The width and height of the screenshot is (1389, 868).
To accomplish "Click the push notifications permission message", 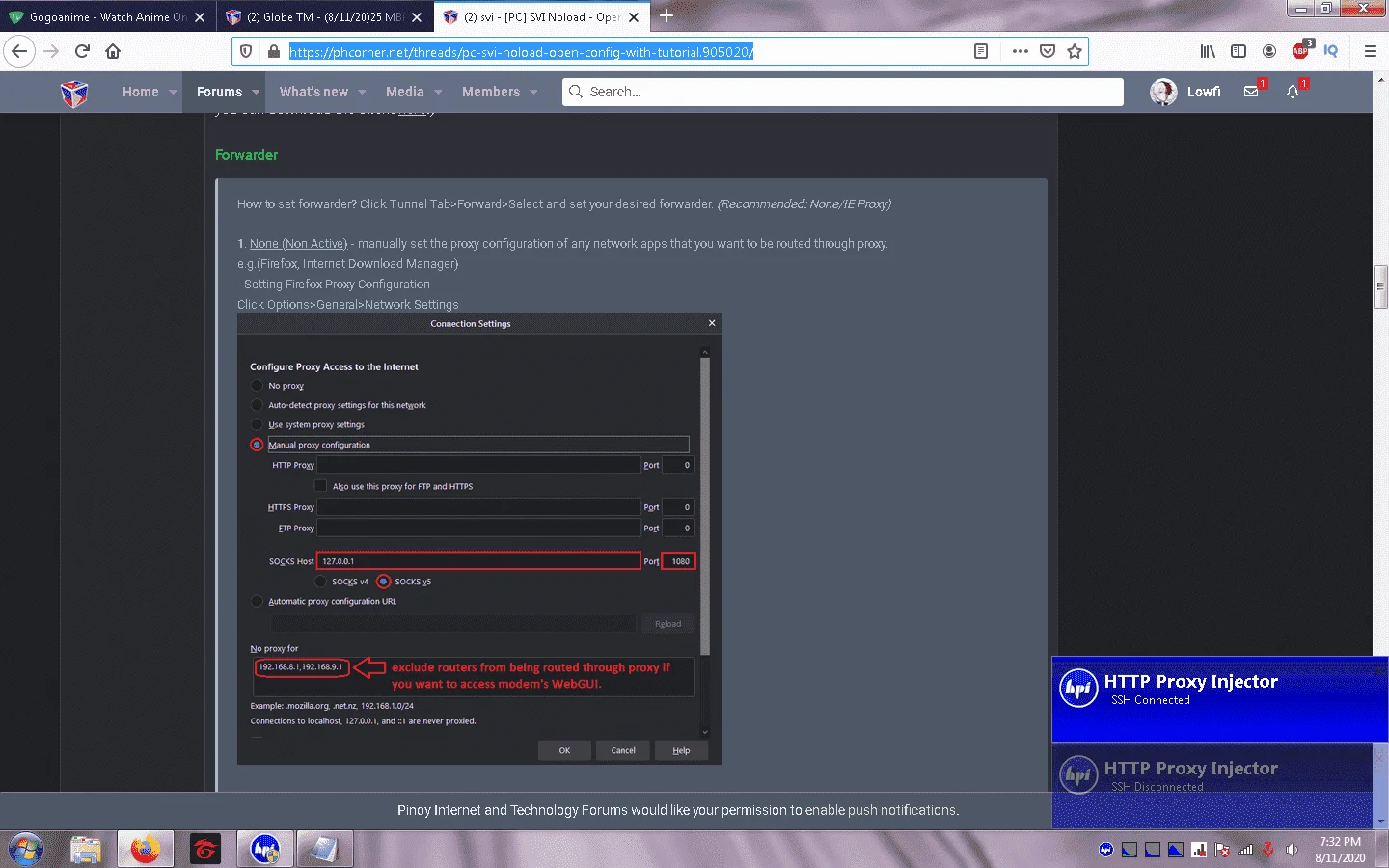I will [678, 810].
